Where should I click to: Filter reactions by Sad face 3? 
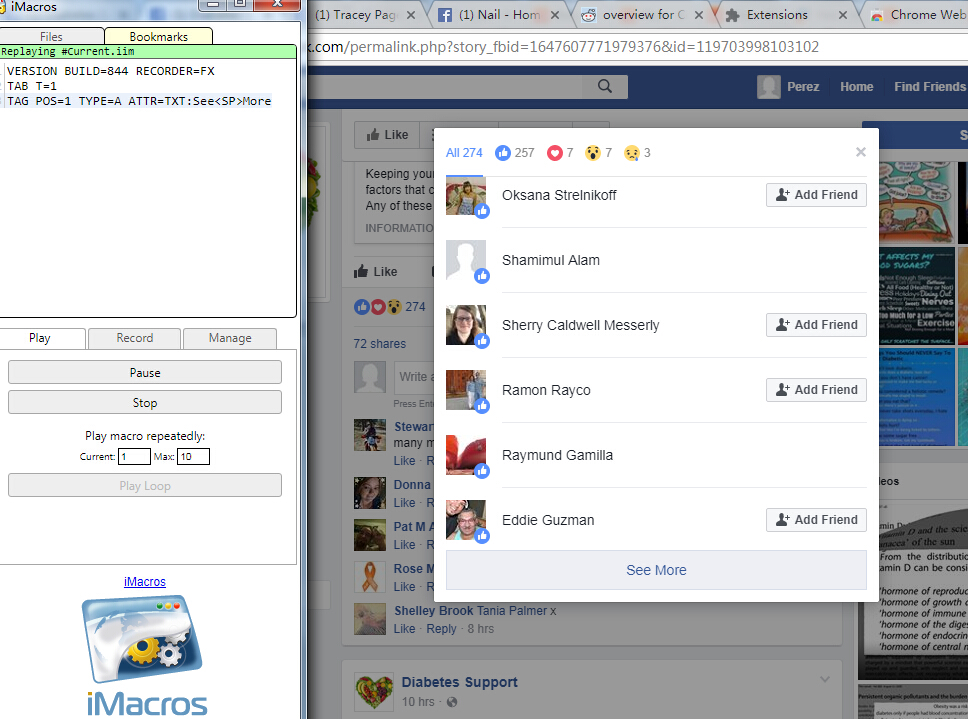[637, 152]
